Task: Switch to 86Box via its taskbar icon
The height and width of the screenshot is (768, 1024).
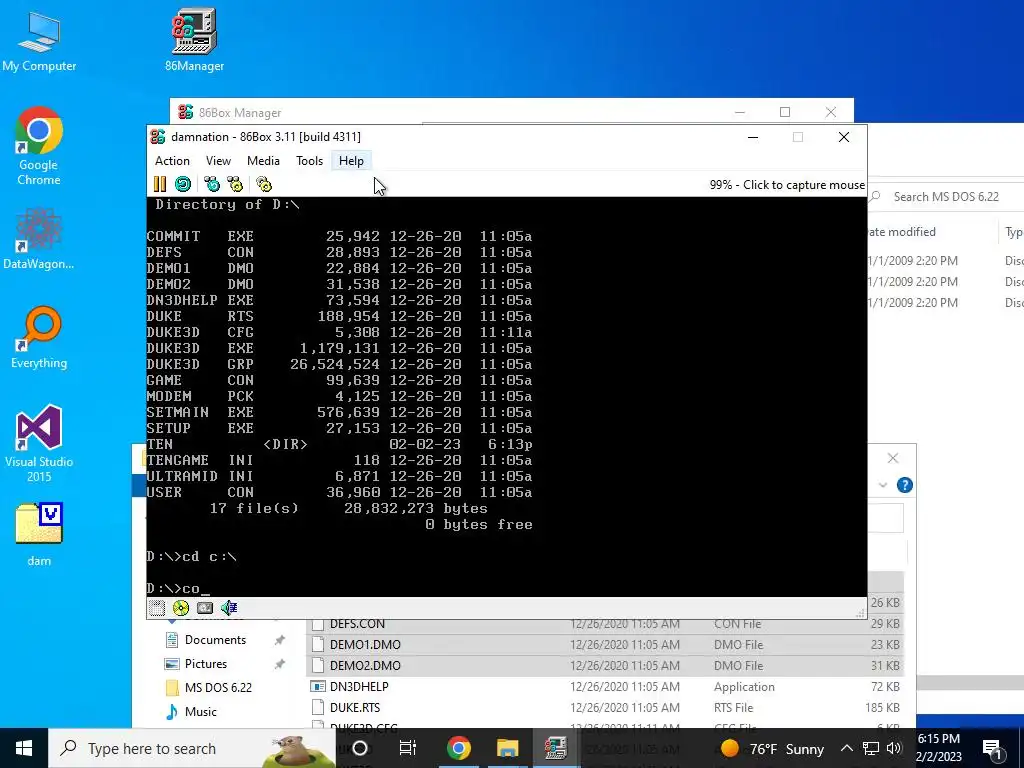Action: [x=556, y=748]
